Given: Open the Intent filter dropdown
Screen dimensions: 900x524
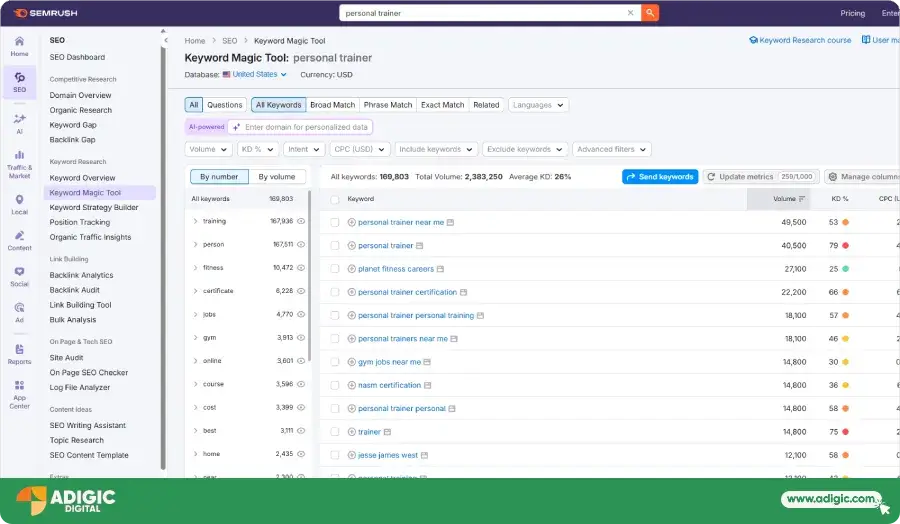Looking at the screenshot, I should click(x=304, y=149).
